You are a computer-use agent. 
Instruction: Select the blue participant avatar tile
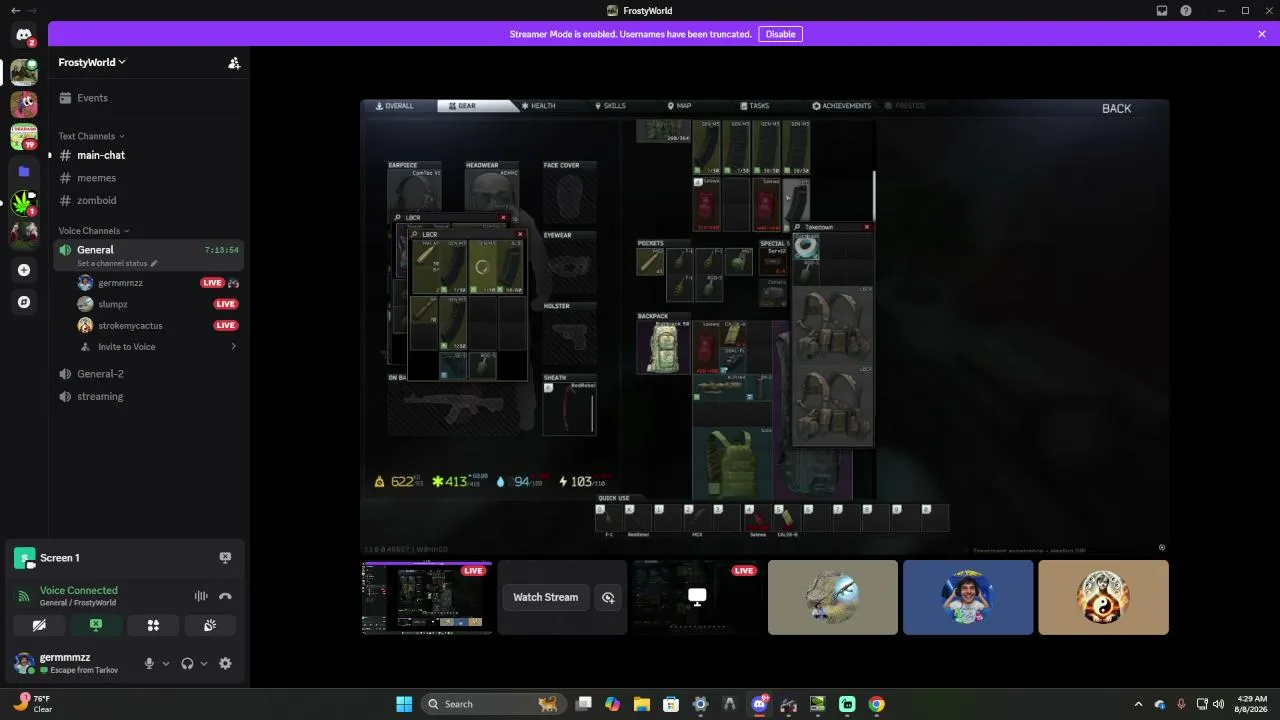point(968,598)
